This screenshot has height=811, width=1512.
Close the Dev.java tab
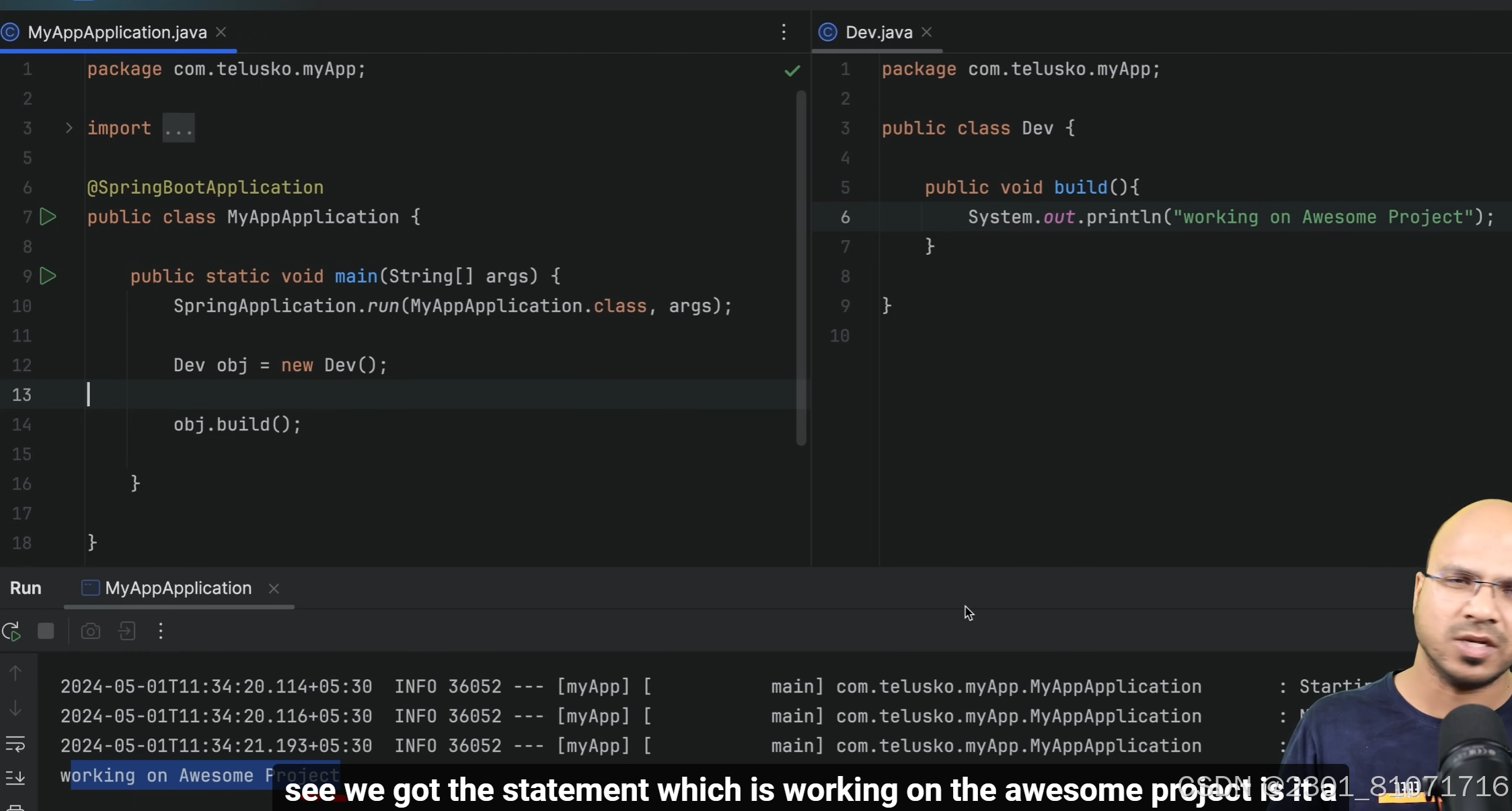[927, 32]
